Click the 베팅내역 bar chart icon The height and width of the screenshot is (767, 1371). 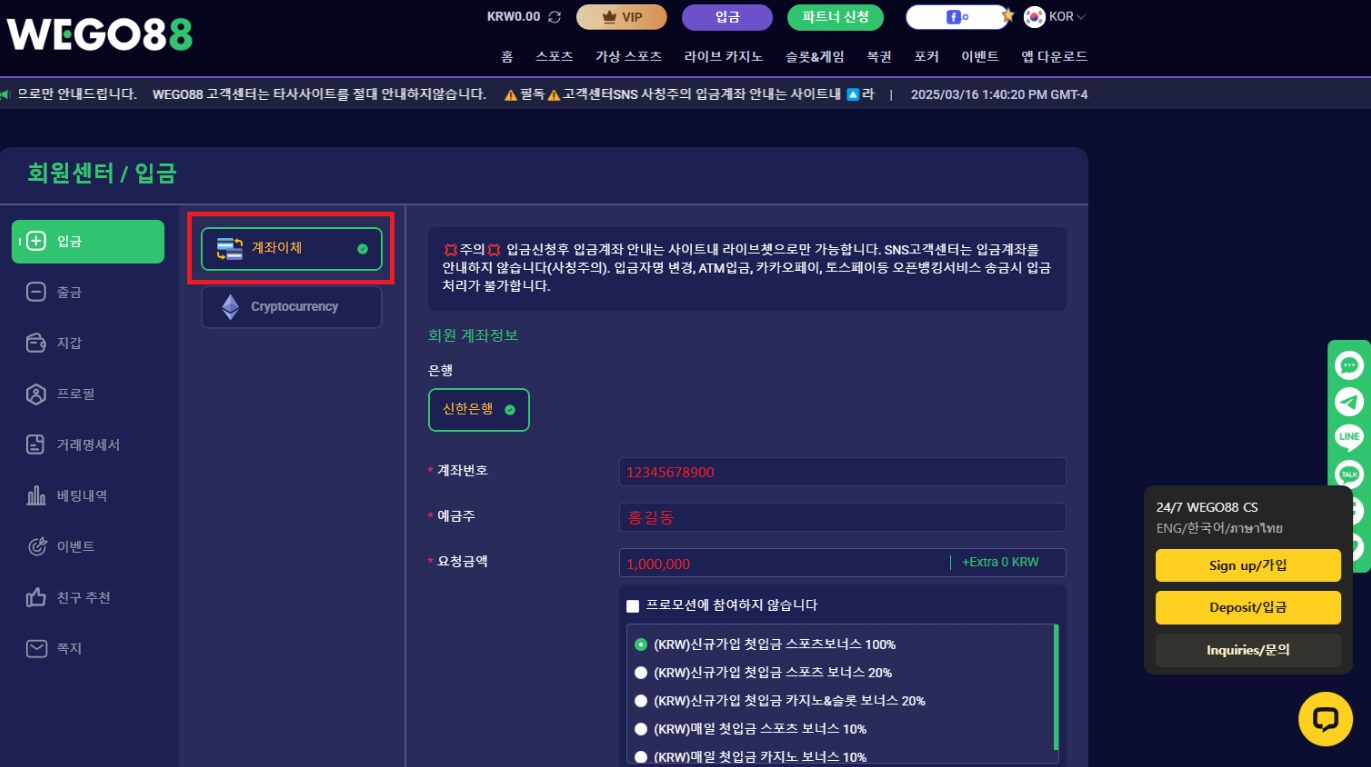pyautogui.click(x=36, y=496)
